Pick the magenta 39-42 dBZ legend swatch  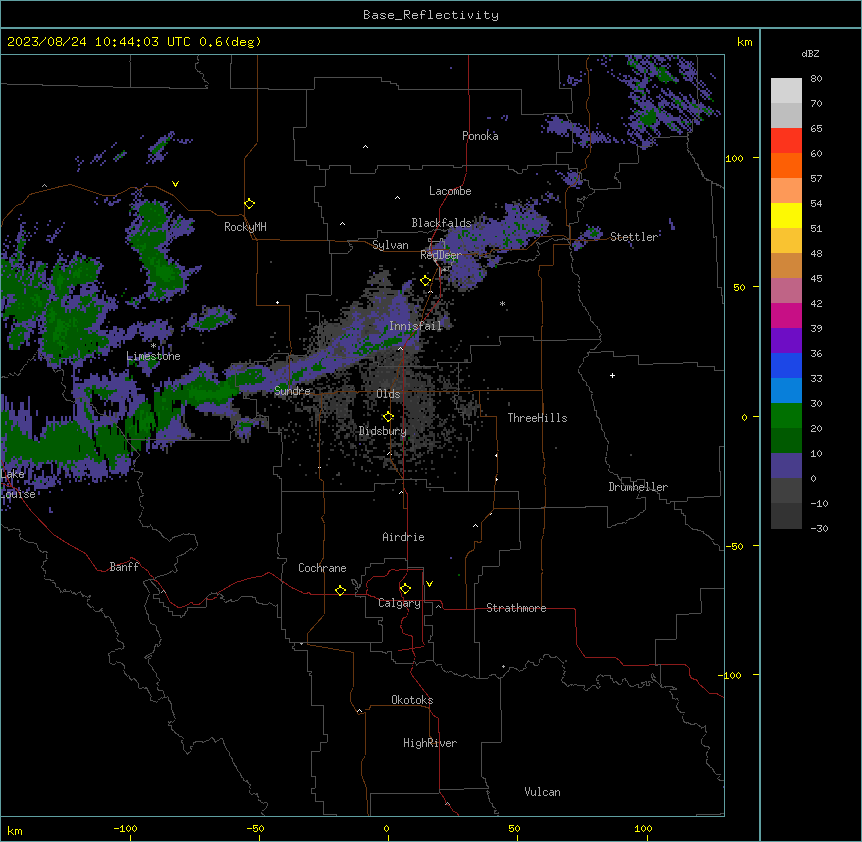[786, 316]
